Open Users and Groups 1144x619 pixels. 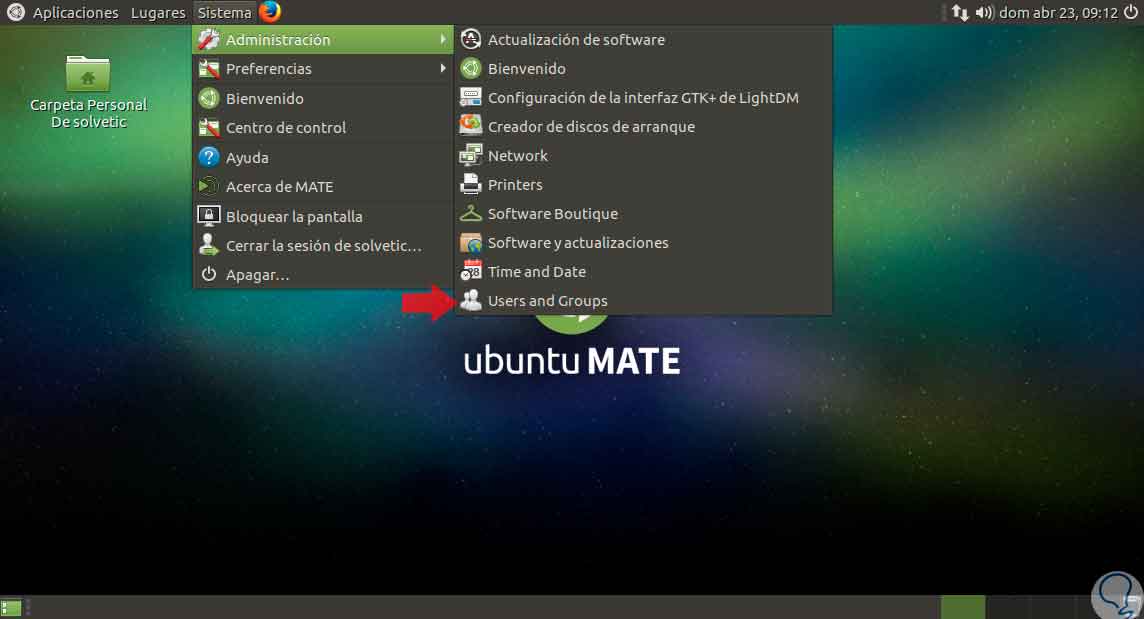(x=644, y=301)
